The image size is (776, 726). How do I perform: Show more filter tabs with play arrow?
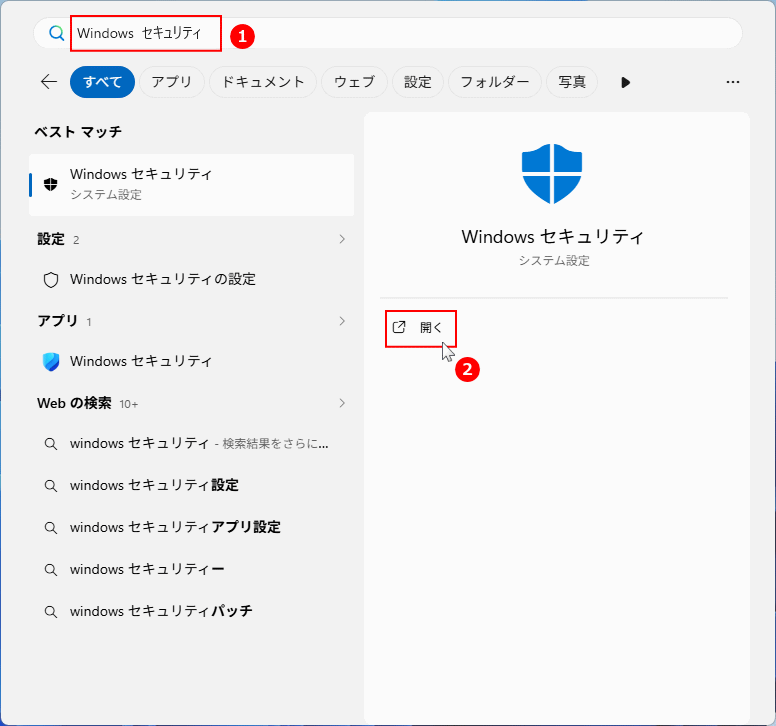tap(626, 82)
